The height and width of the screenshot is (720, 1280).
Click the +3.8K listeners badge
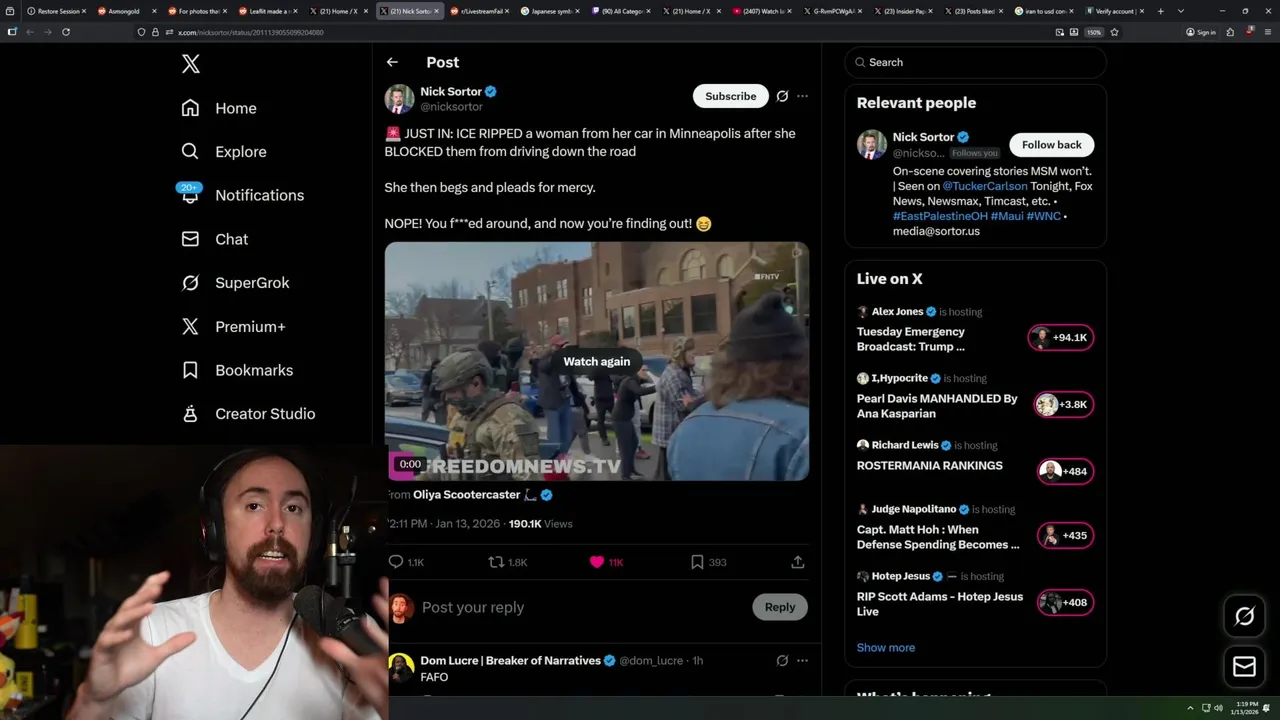coord(1064,405)
